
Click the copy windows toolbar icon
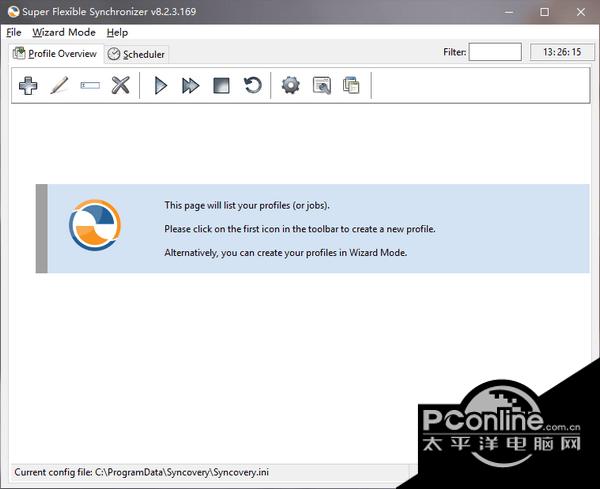click(x=351, y=85)
